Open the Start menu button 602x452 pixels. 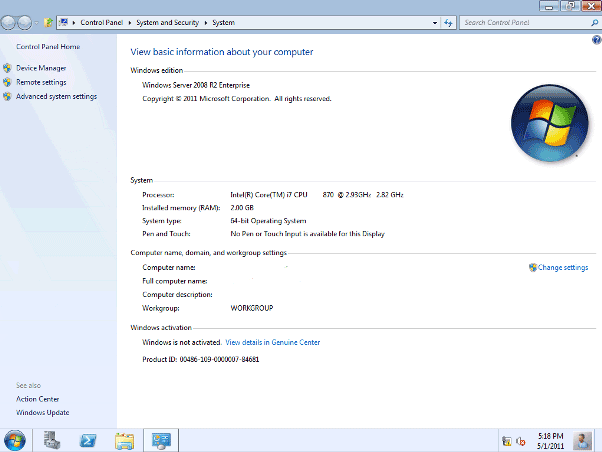tap(15, 440)
